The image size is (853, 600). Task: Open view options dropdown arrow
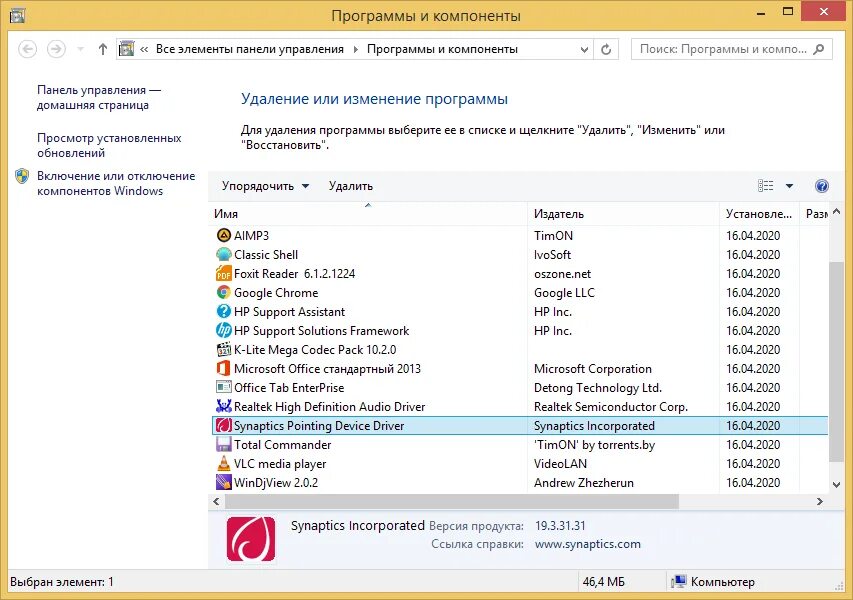789,186
